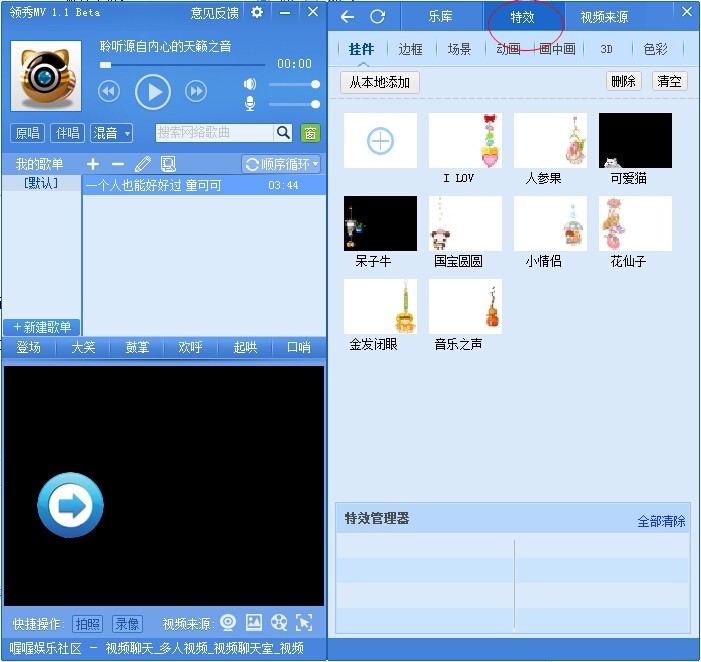Click the play button in the player
The image size is (701, 662).
[153, 92]
